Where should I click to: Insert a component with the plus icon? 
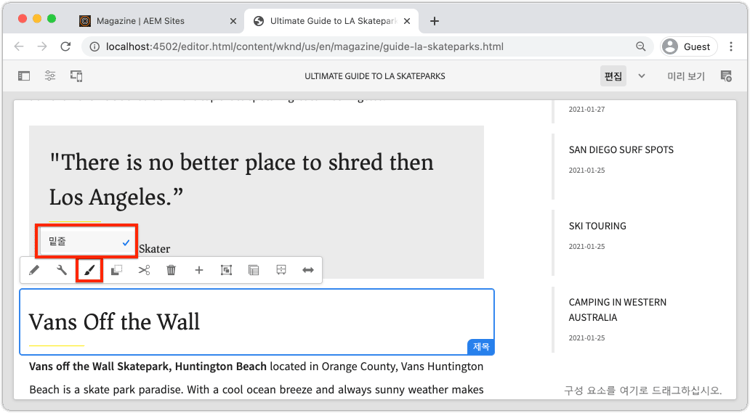199,270
